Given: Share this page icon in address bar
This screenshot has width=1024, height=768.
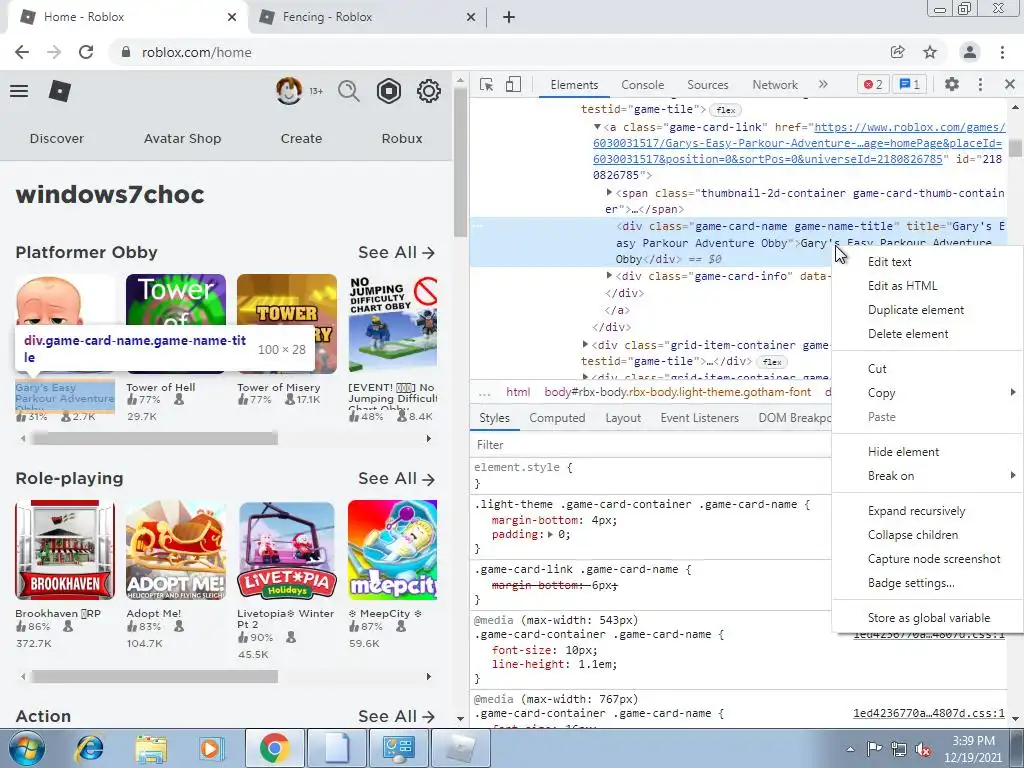Looking at the screenshot, I should (x=898, y=52).
